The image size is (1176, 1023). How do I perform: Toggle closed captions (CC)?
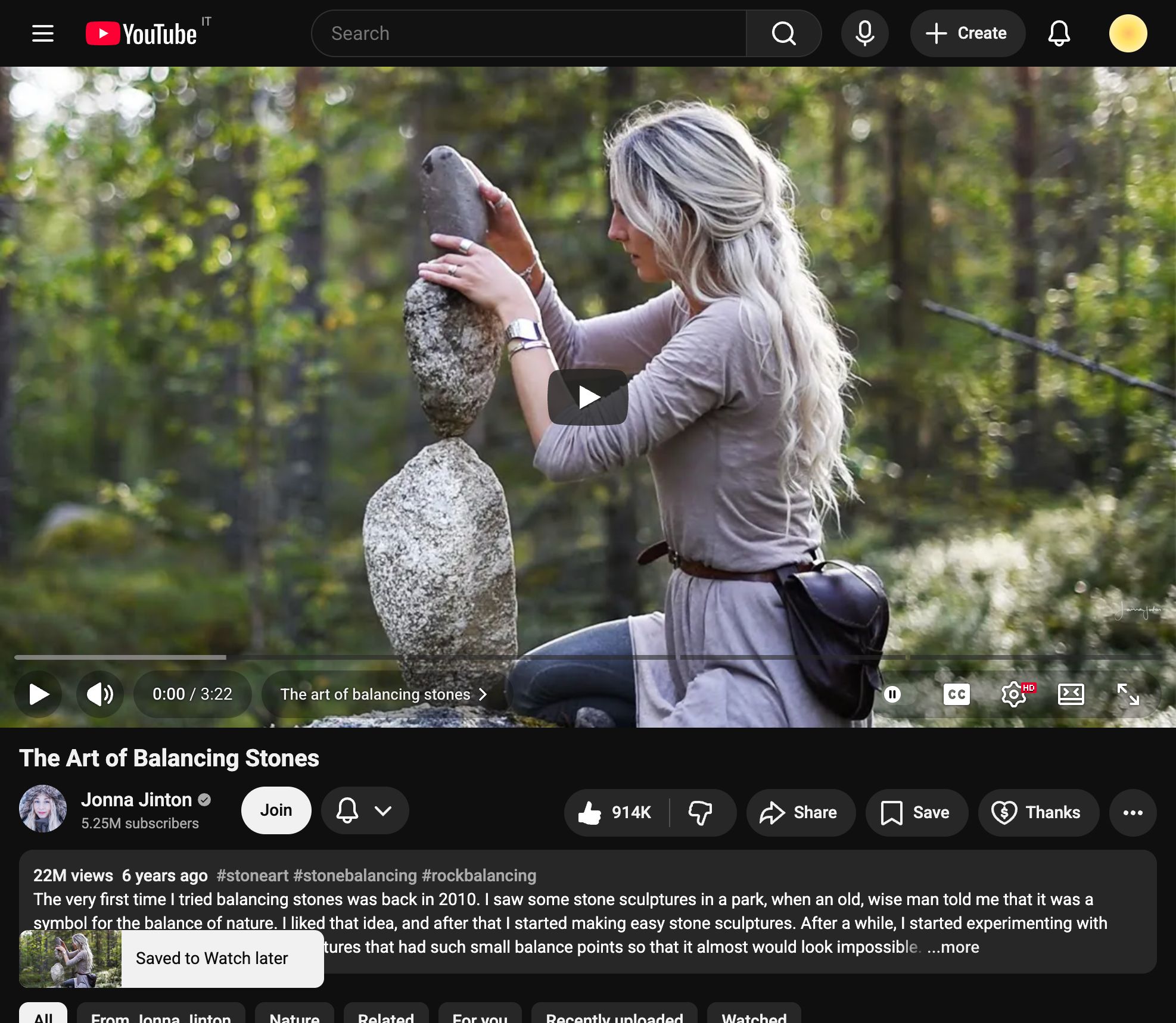click(x=956, y=694)
